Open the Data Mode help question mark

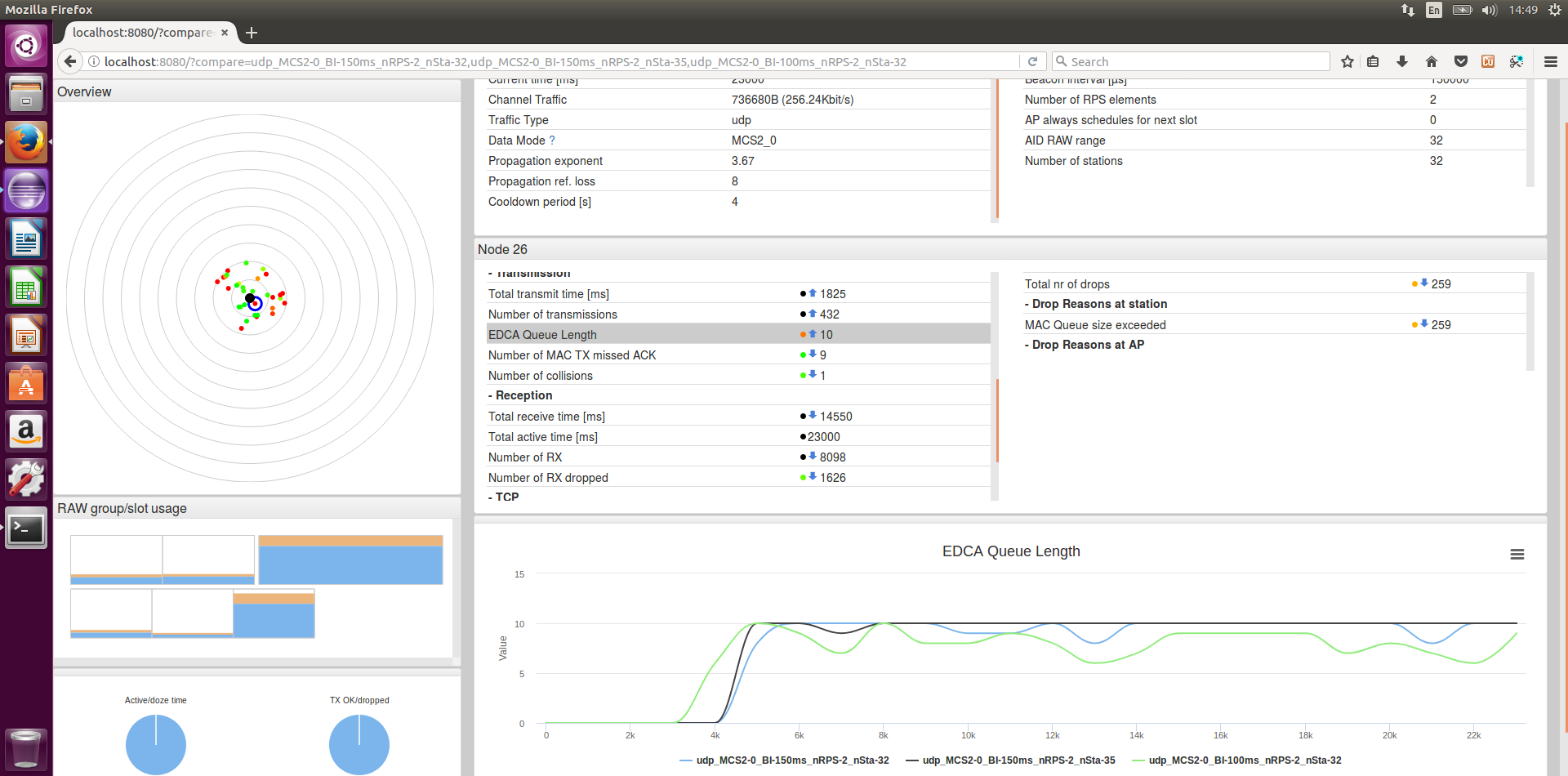pyautogui.click(x=552, y=140)
